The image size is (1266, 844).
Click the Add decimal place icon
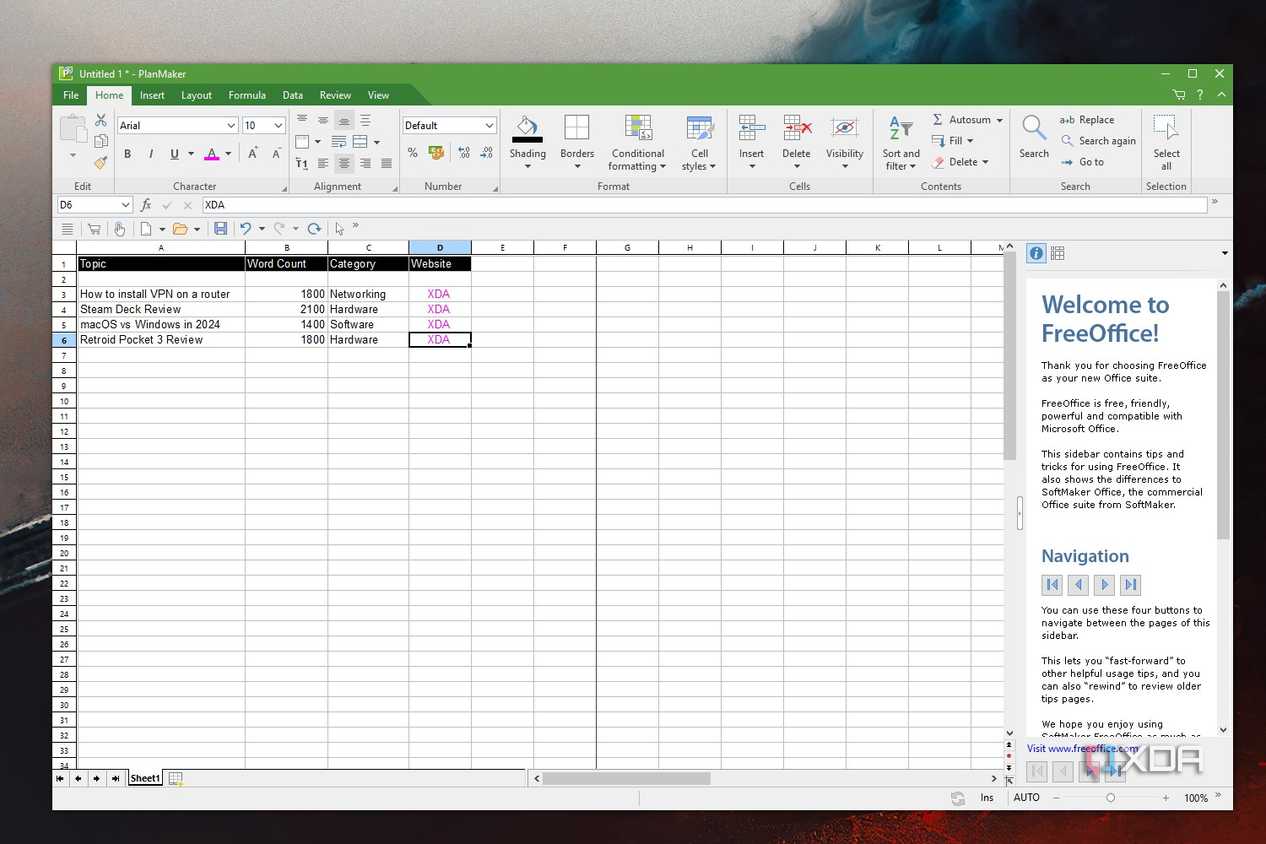coord(464,153)
